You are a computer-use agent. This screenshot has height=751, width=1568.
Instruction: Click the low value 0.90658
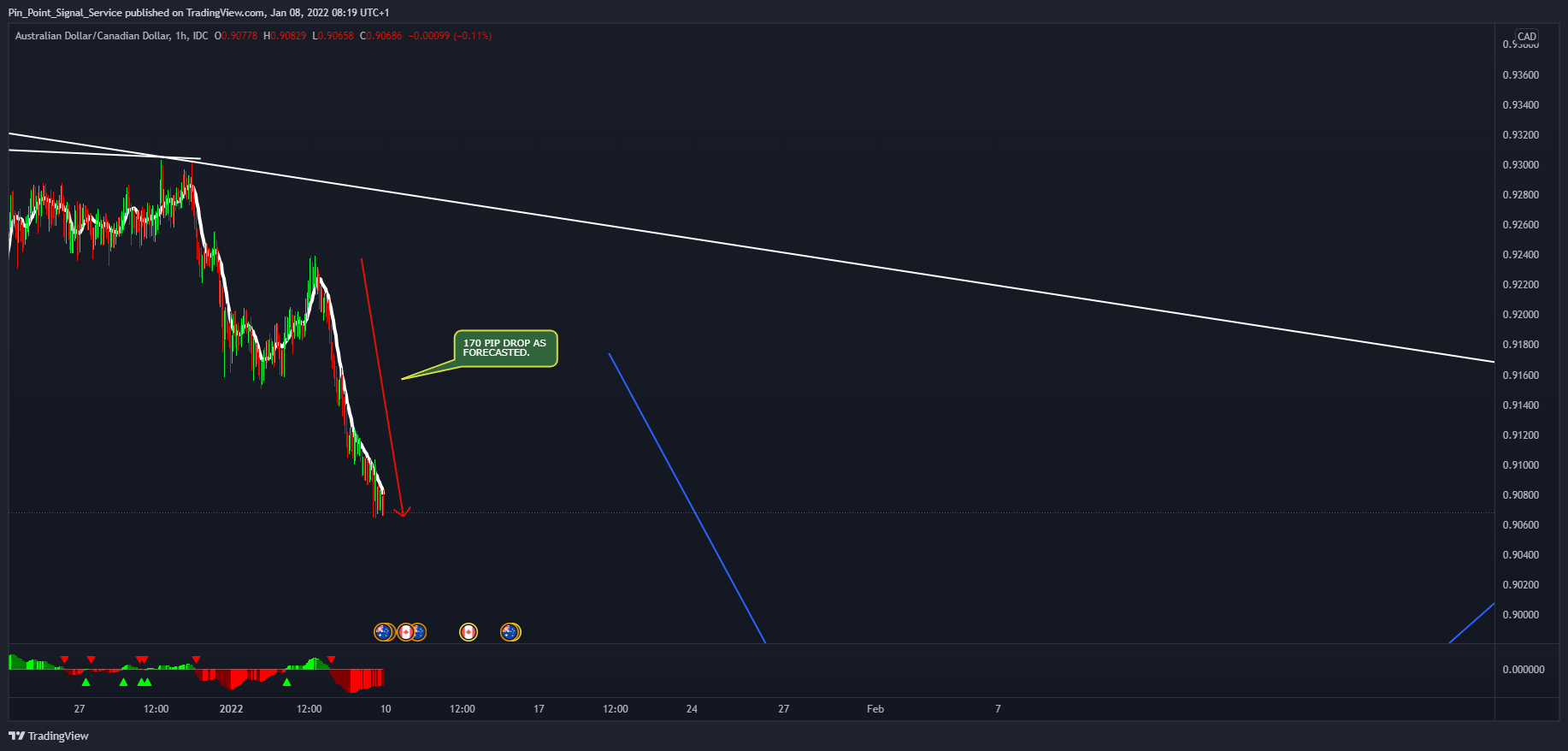[x=335, y=36]
